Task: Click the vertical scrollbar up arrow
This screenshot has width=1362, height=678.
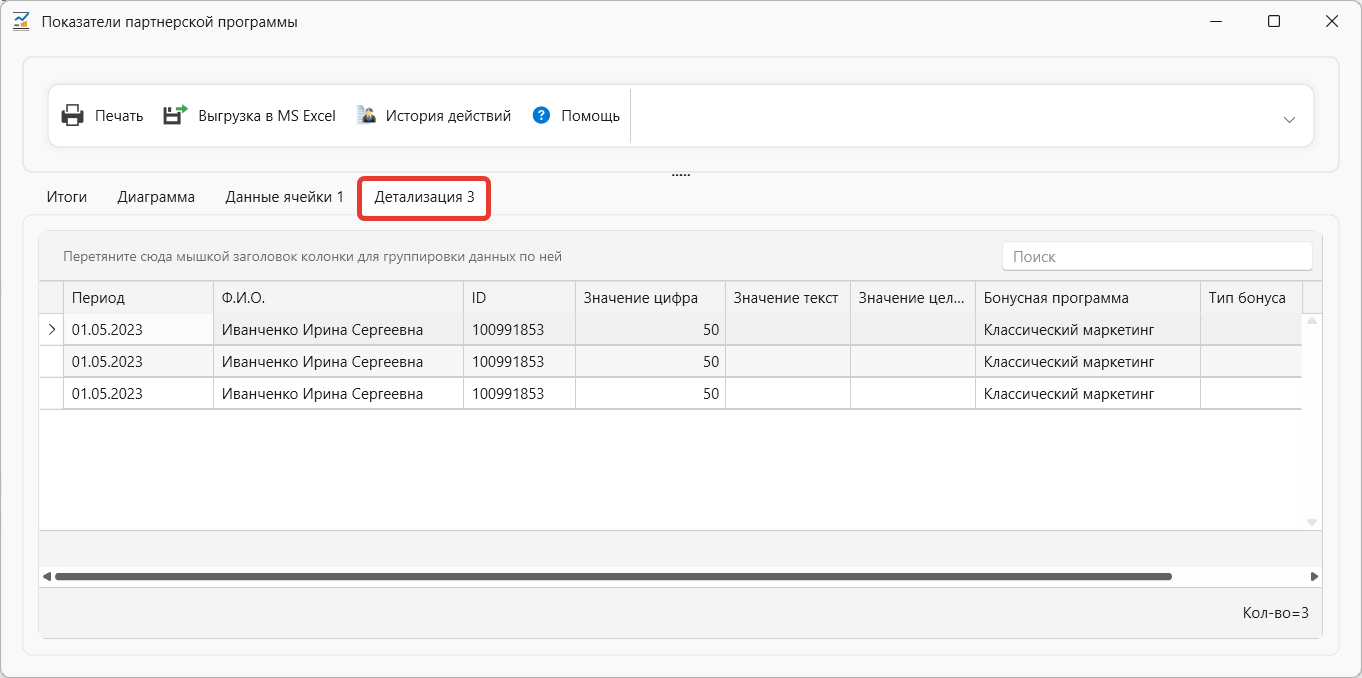Action: click(x=1312, y=321)
